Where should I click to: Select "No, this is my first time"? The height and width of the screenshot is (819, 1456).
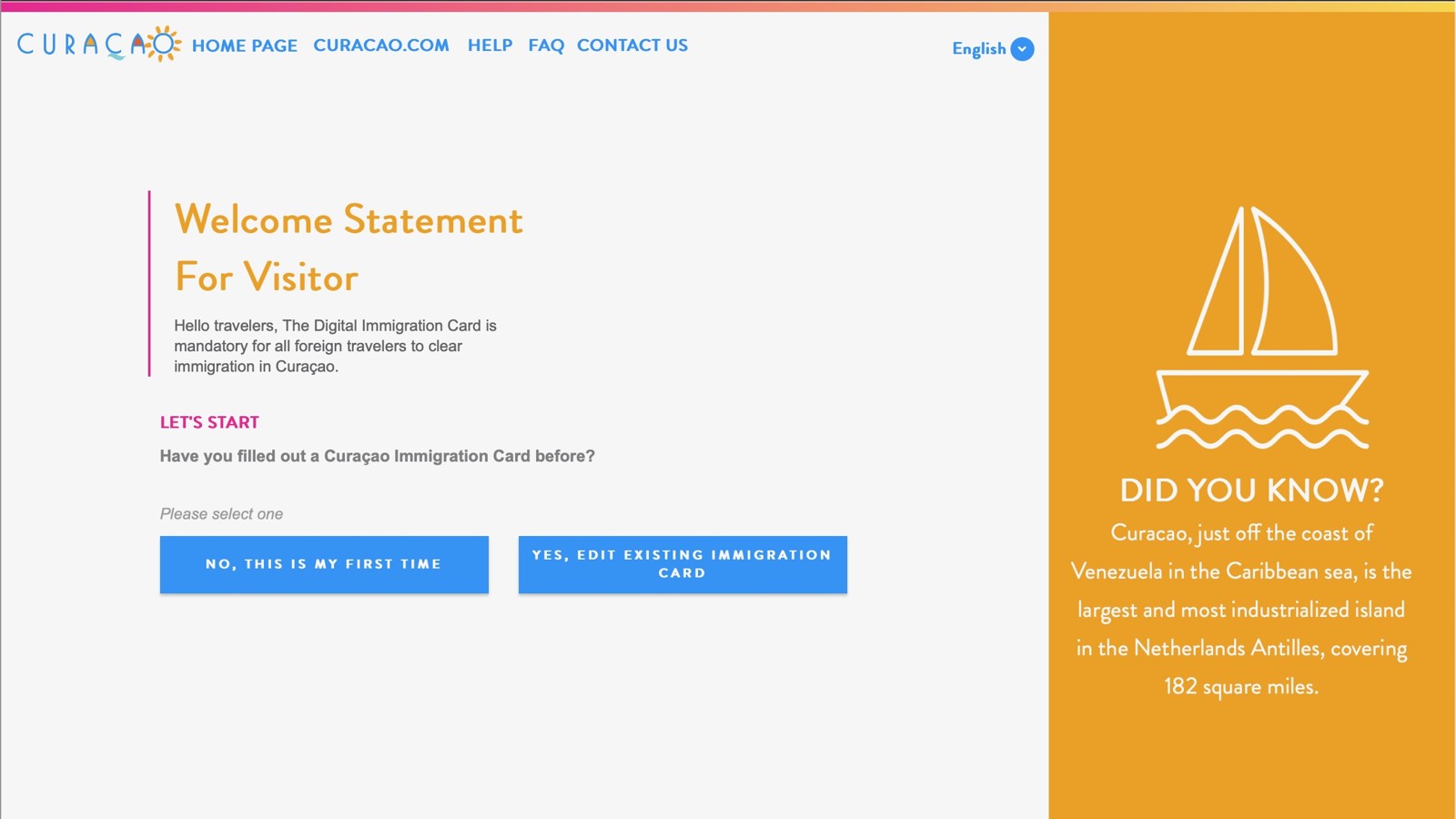324,564
